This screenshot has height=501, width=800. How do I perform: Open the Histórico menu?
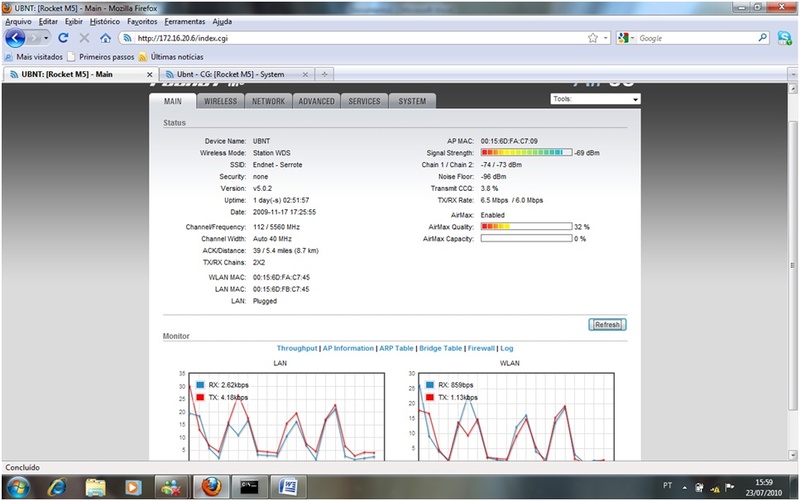(105, 21)
